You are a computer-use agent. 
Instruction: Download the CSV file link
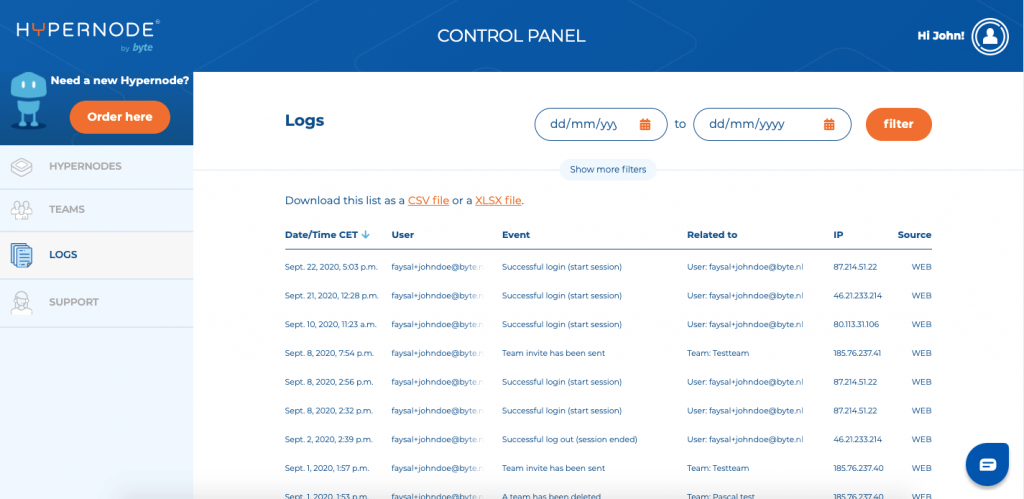tap(428, 201)
